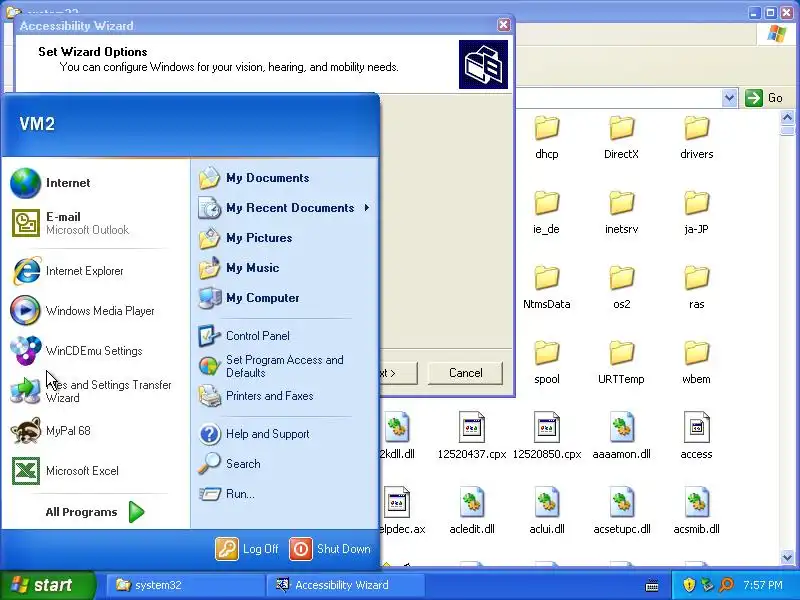Select the spool folder
Image resolution: width=800 pixels, height=600 pixels.
click(547, 363)
